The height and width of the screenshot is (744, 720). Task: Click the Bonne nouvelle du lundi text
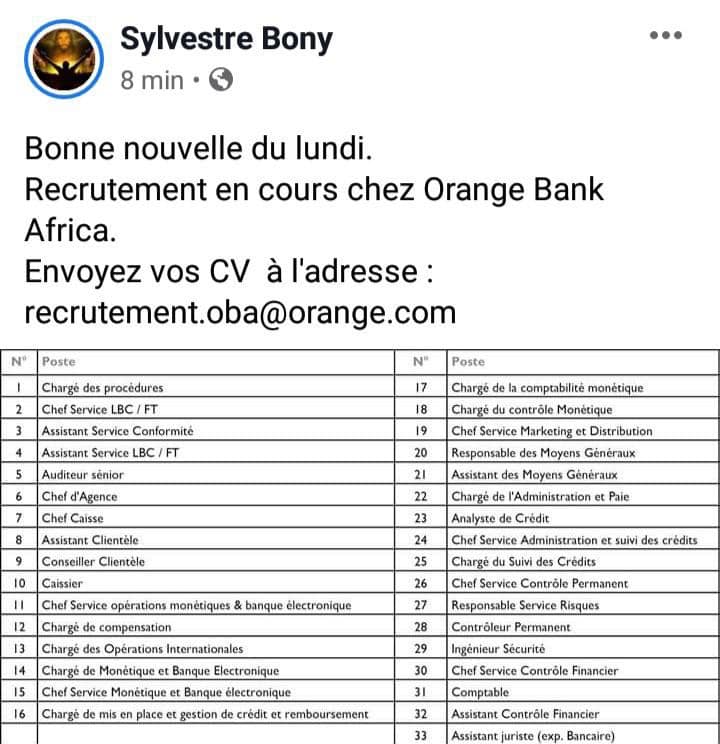(198, 149)
